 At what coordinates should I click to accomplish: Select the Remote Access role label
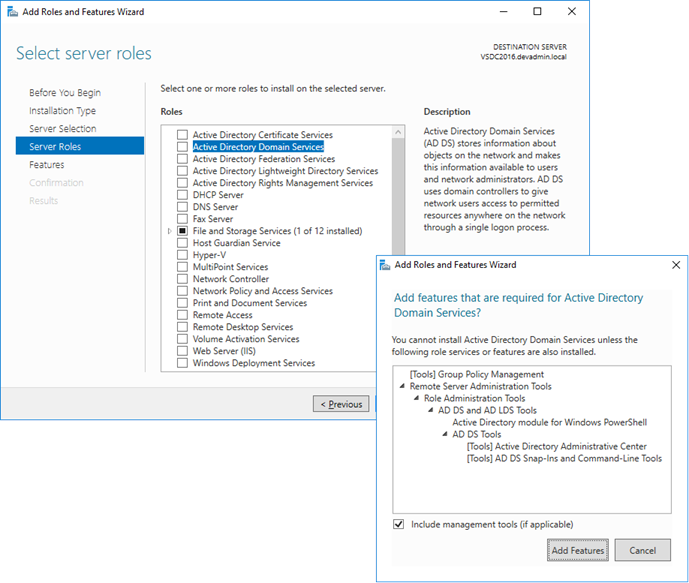click(222, 315)
